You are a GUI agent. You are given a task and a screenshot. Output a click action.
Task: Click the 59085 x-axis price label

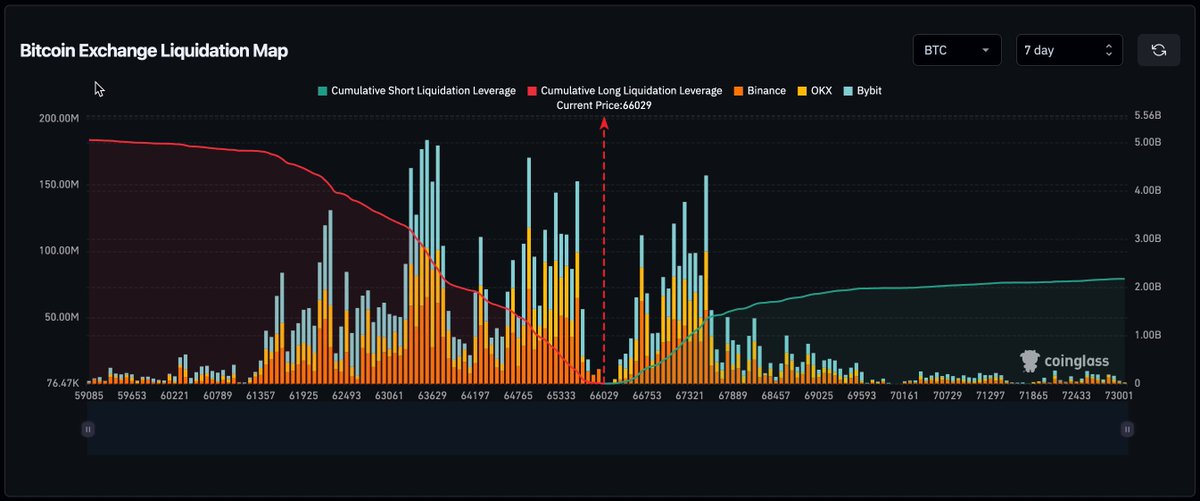pyautogui.click(x=90, y=397)
